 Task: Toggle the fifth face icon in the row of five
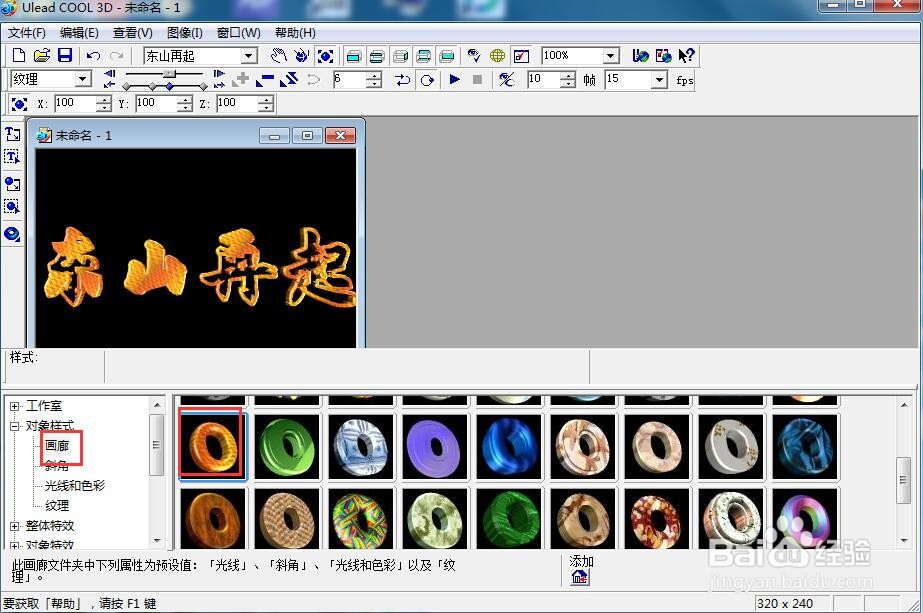pos(447,56)
